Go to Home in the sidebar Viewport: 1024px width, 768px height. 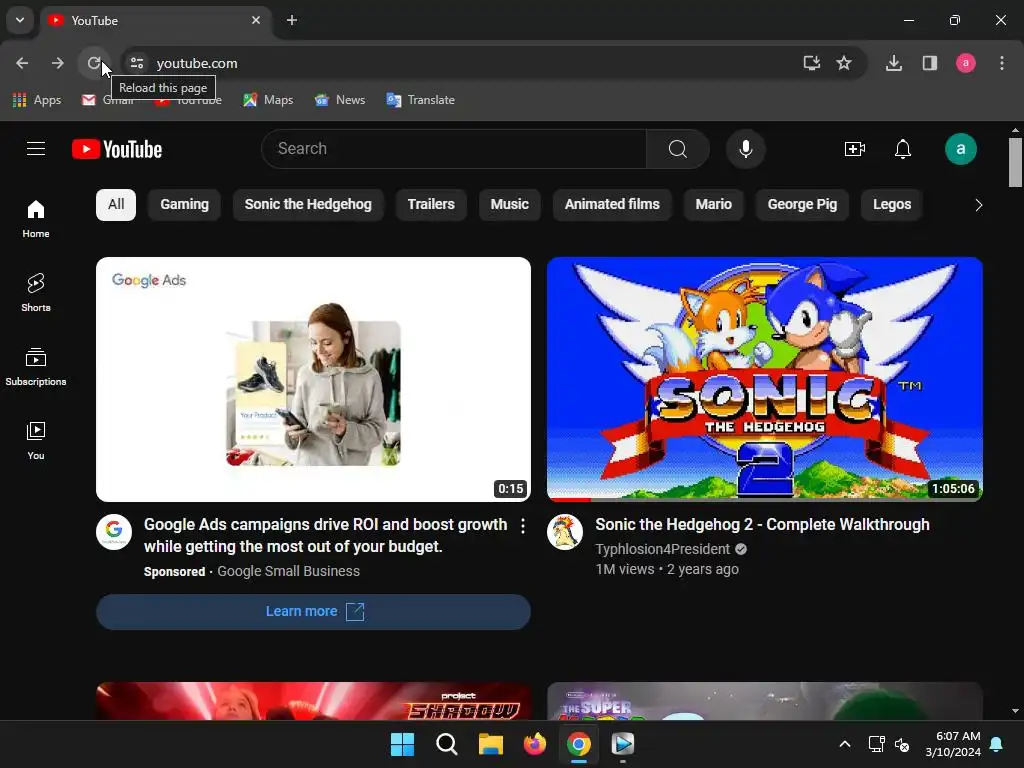click(36, 219)
